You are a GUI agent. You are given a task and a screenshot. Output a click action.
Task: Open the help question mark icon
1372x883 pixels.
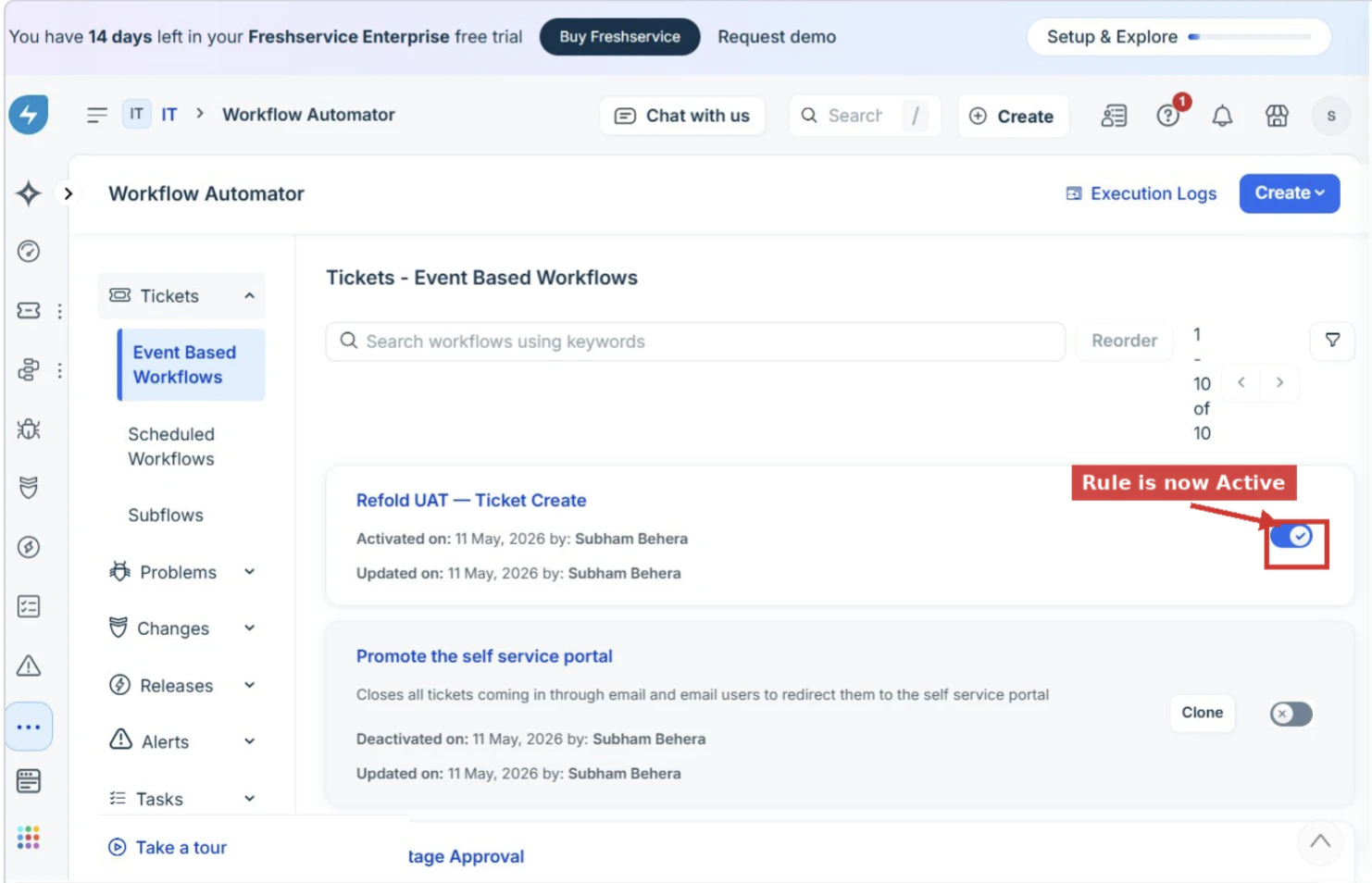click(x=1168, y=116)
